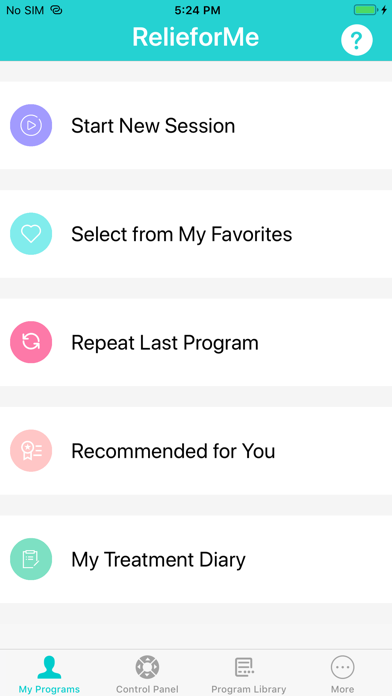
Task: Open the Program Library tab icon
Action: coord(244,667)
